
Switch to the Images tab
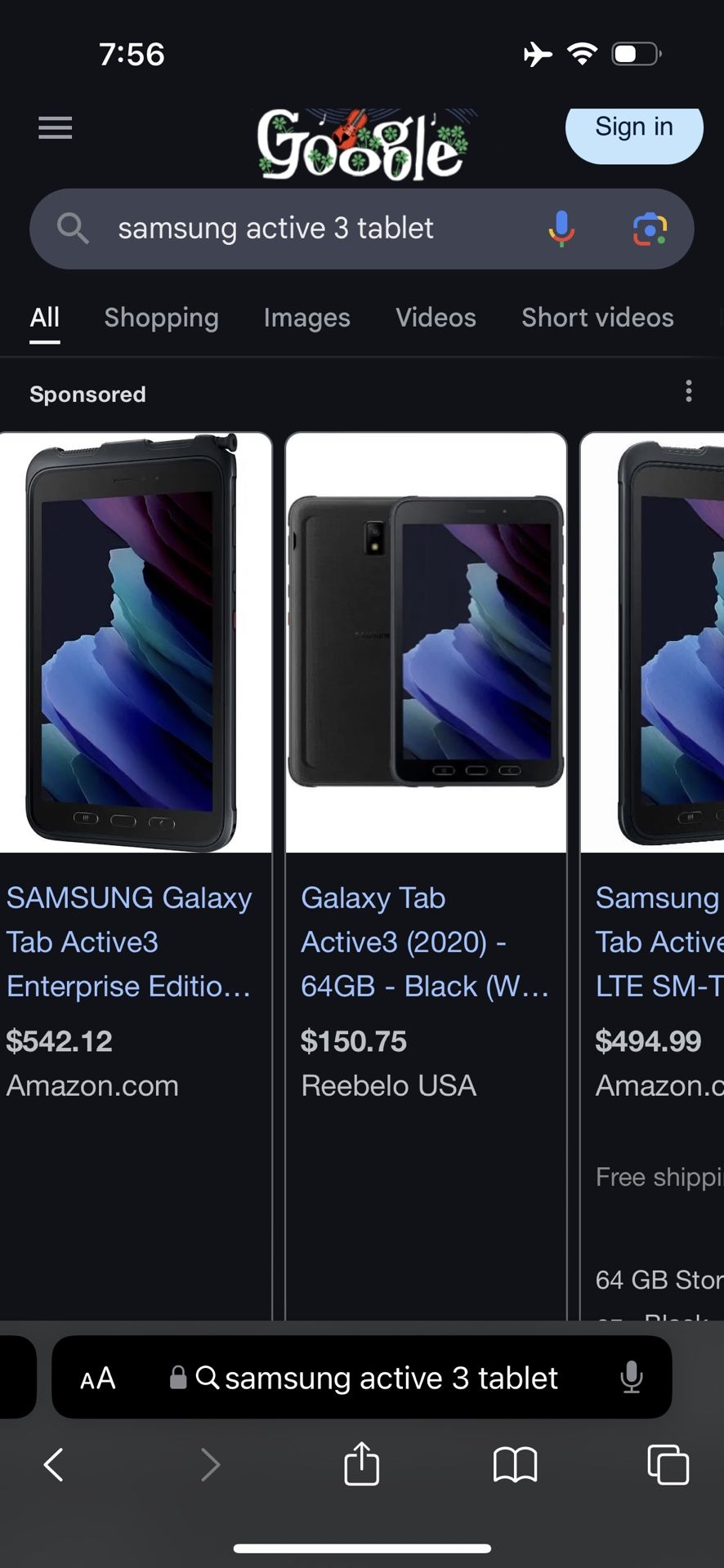306,318
